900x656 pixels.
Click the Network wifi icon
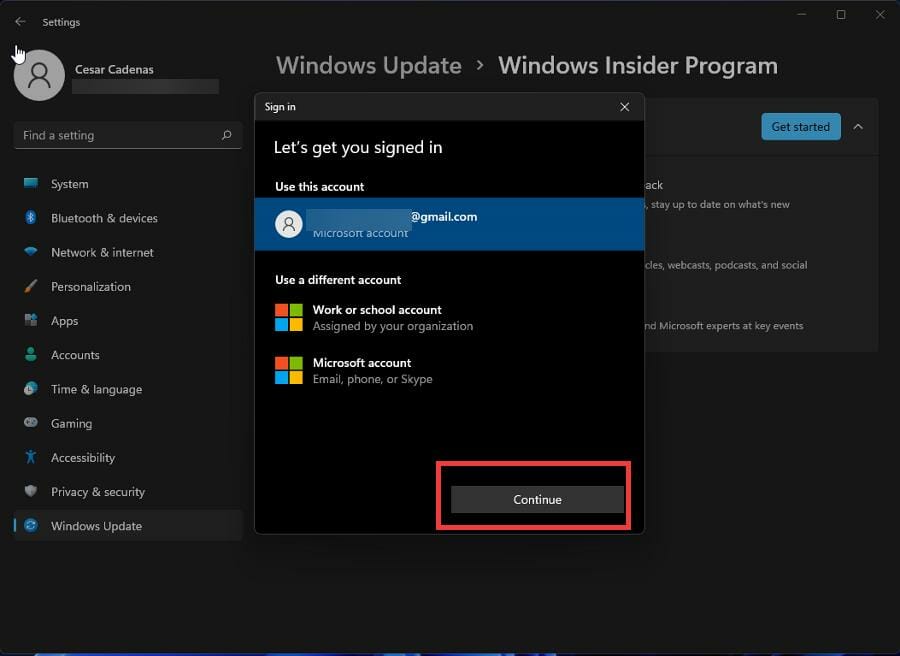[30, 251]
